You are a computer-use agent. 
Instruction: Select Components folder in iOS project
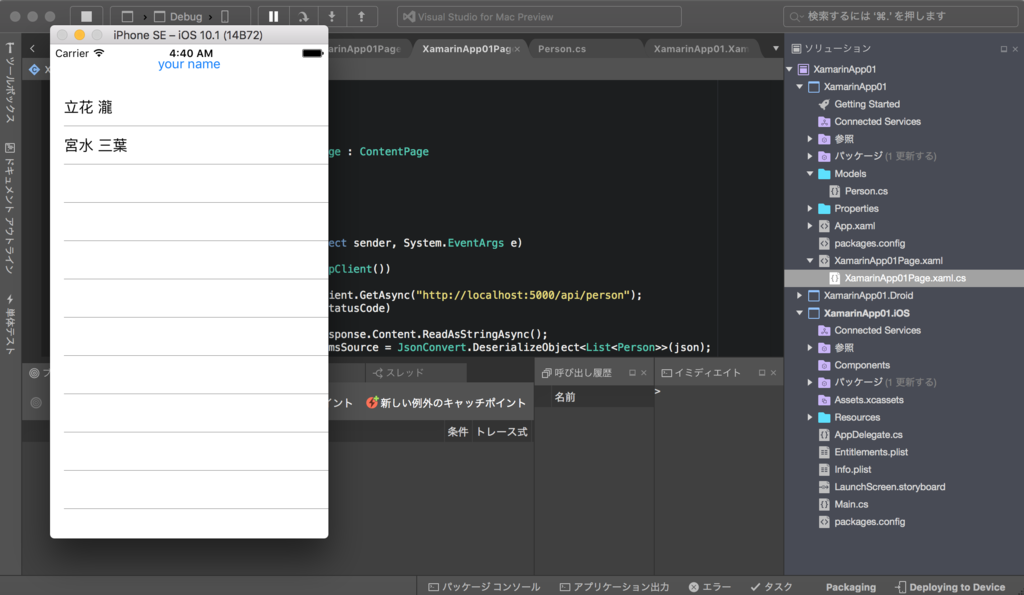pos(861,365)
